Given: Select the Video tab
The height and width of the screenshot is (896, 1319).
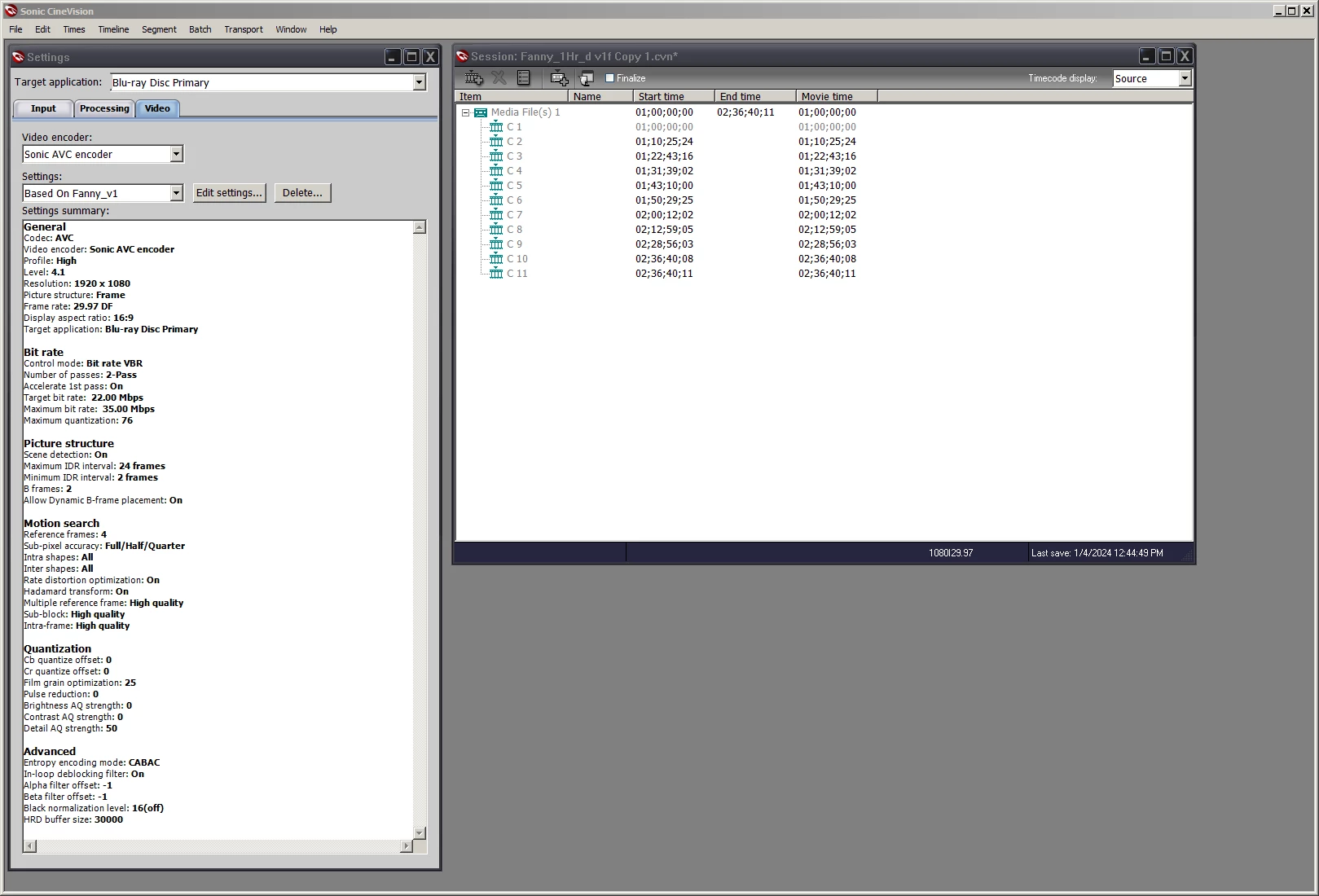Looking at the screenshot, I should 157,108.
